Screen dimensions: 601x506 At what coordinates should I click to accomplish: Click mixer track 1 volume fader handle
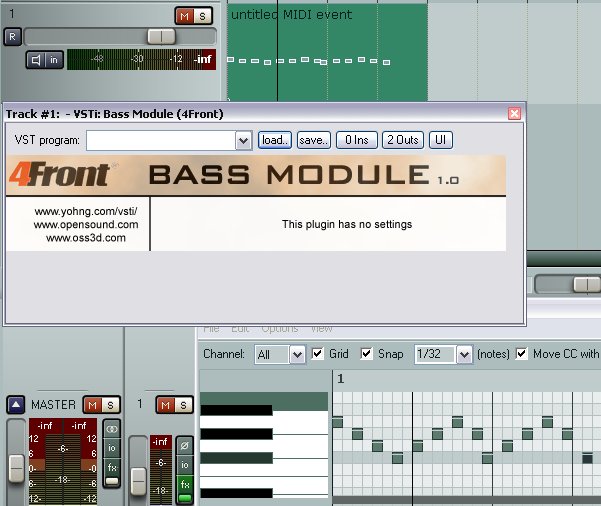click(x=138, y=481)
